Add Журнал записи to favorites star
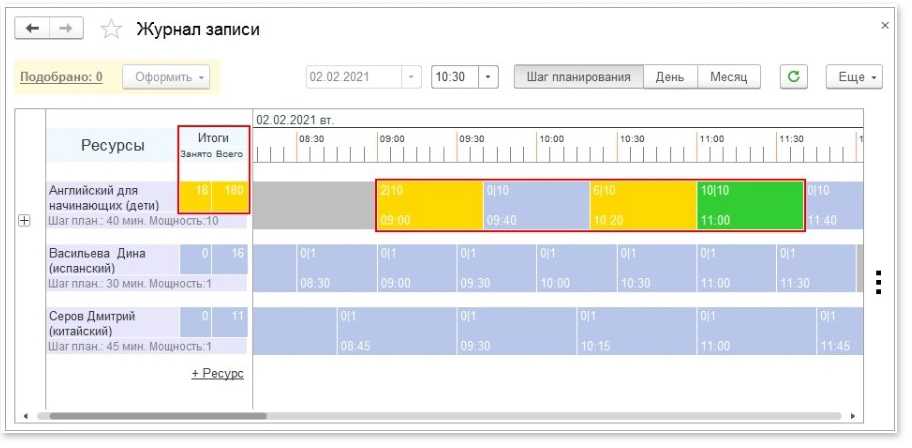This screenshot has height=448, width=912. click(111, 29)
